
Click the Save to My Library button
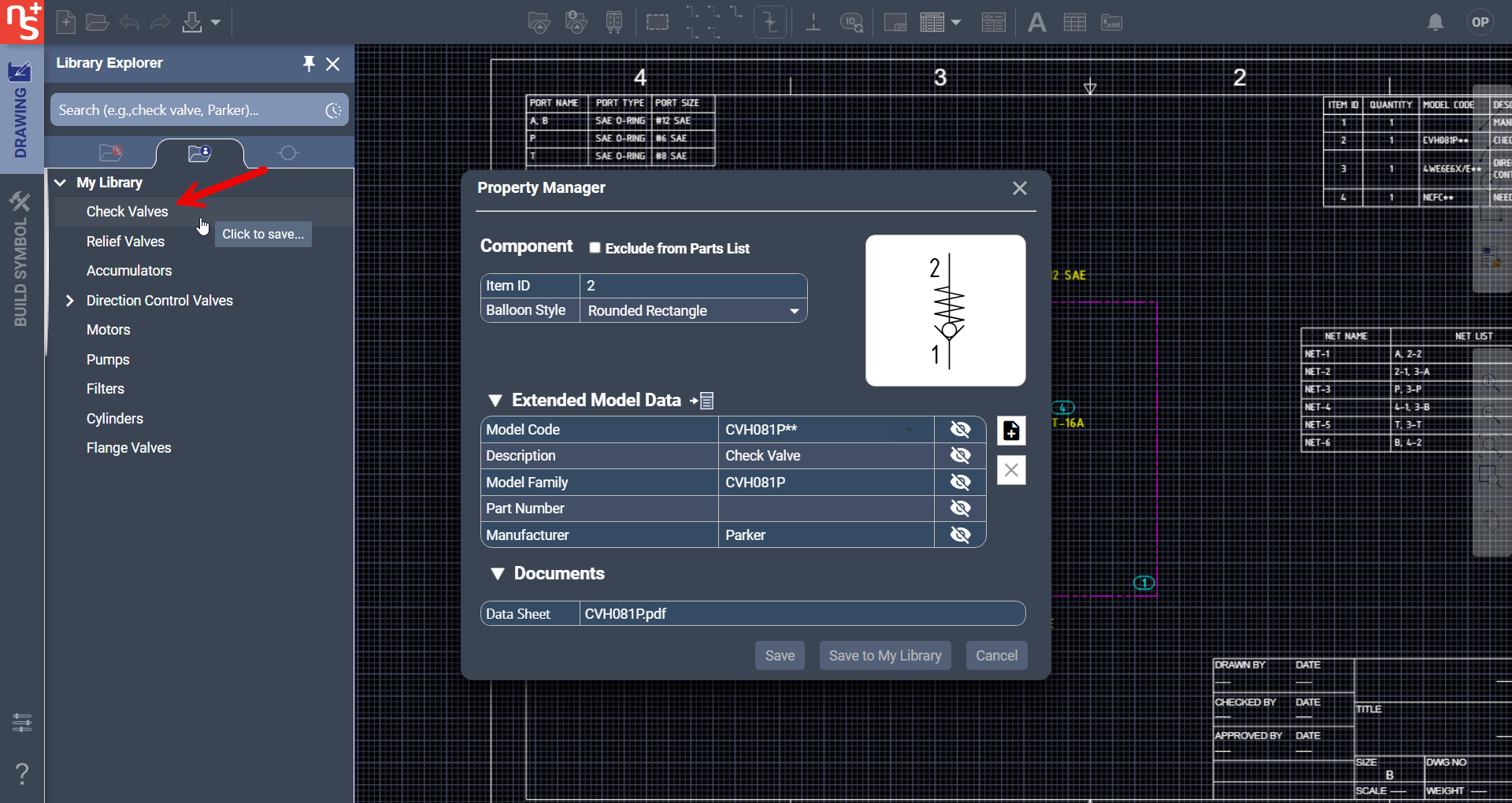pos(885,656)
